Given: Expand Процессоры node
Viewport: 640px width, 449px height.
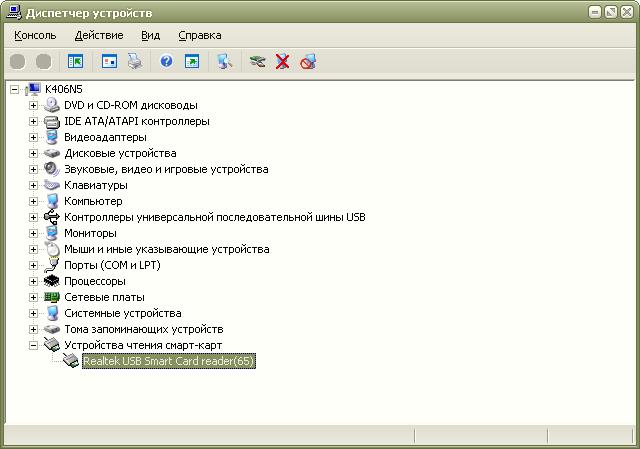Looking at the screenshot, I should pyautogui.click(x=33, y=281).
